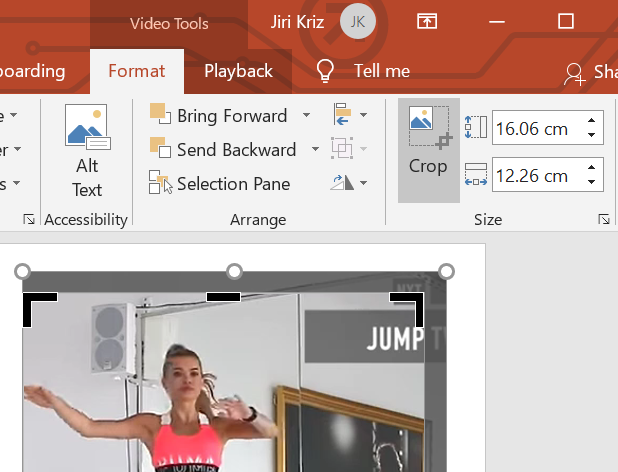Minimize the PowerPoint window
Image resolution: width=618 pixels, height=472 pixels.
coord(497,22)
